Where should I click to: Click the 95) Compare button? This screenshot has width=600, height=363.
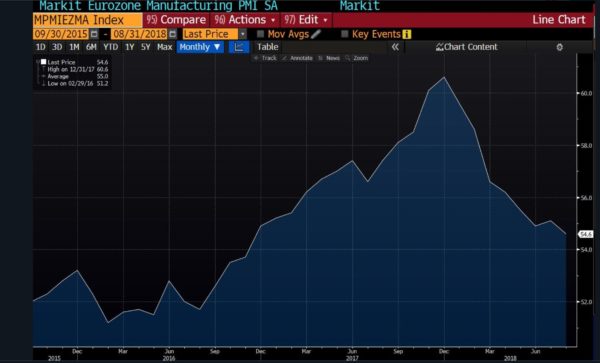point(176,20)
